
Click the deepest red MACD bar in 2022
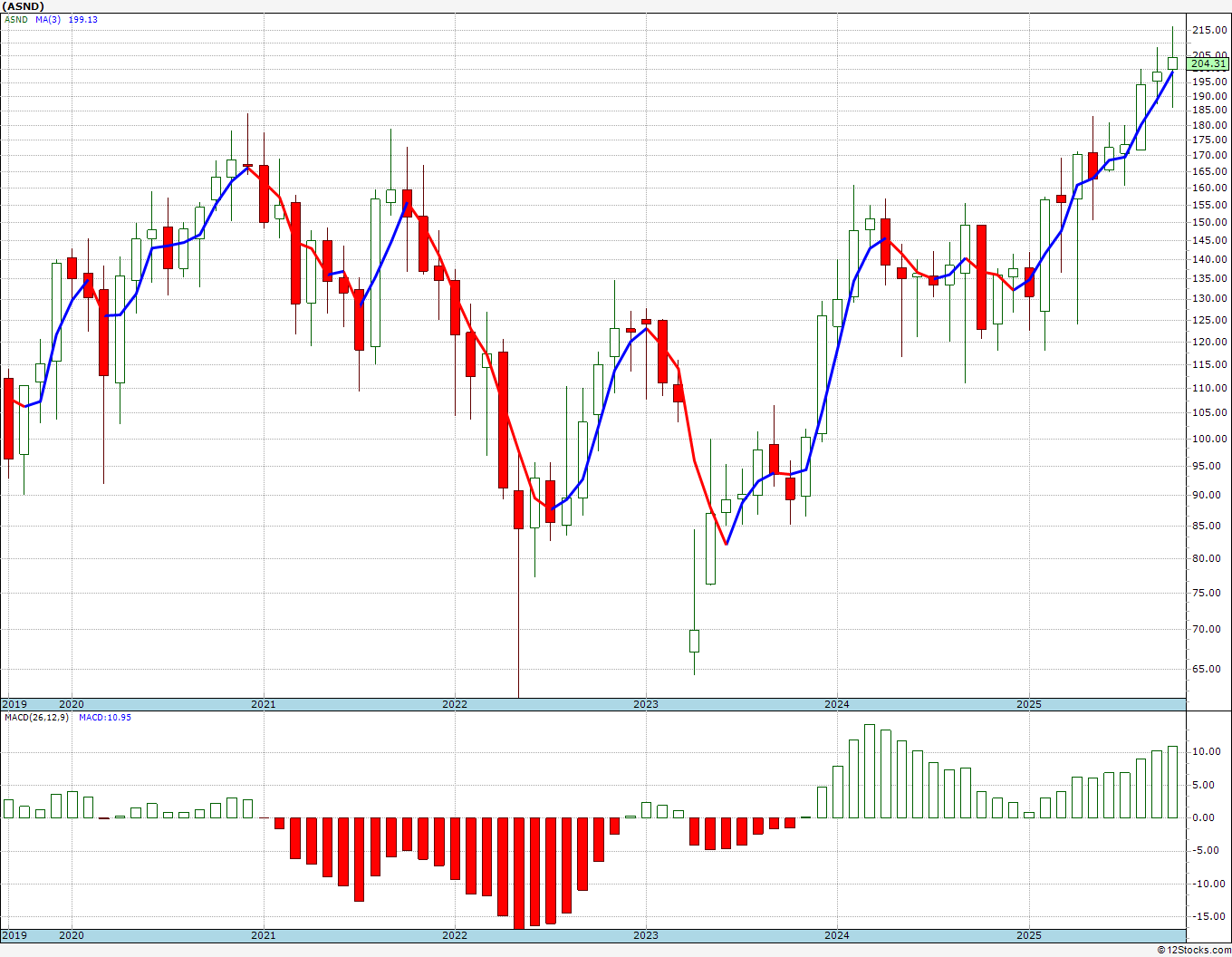(x=518, y=873)
